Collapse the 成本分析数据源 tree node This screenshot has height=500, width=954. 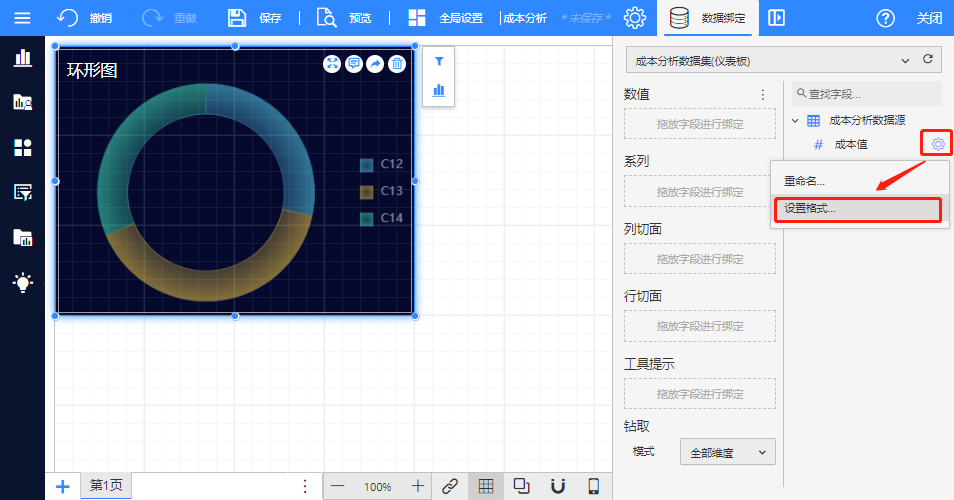coord(795,121)
